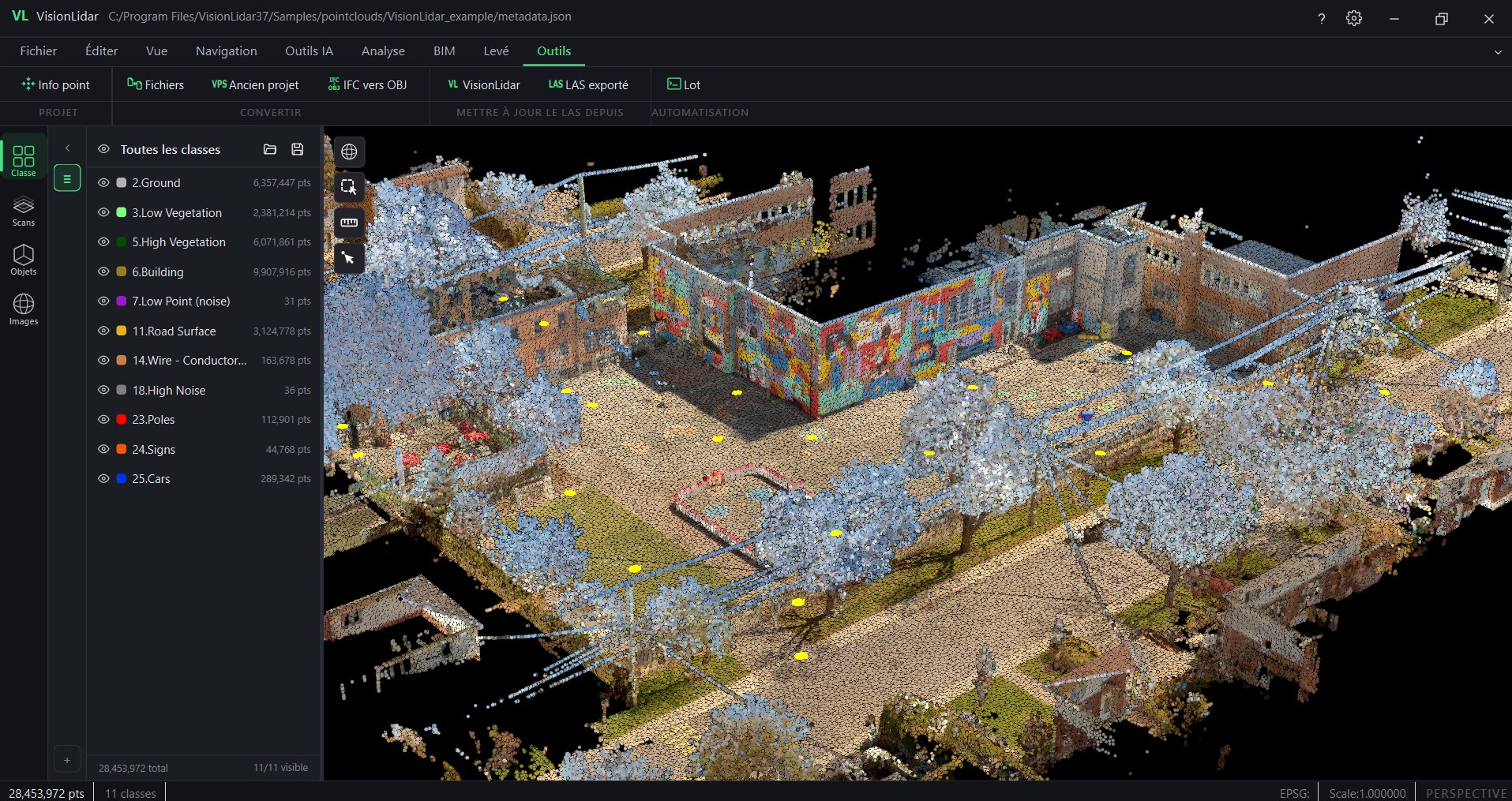Open the Objets panel icon
Image resolution: width=1512 pixels, height=801 pixels.
(x=24, y=260)
